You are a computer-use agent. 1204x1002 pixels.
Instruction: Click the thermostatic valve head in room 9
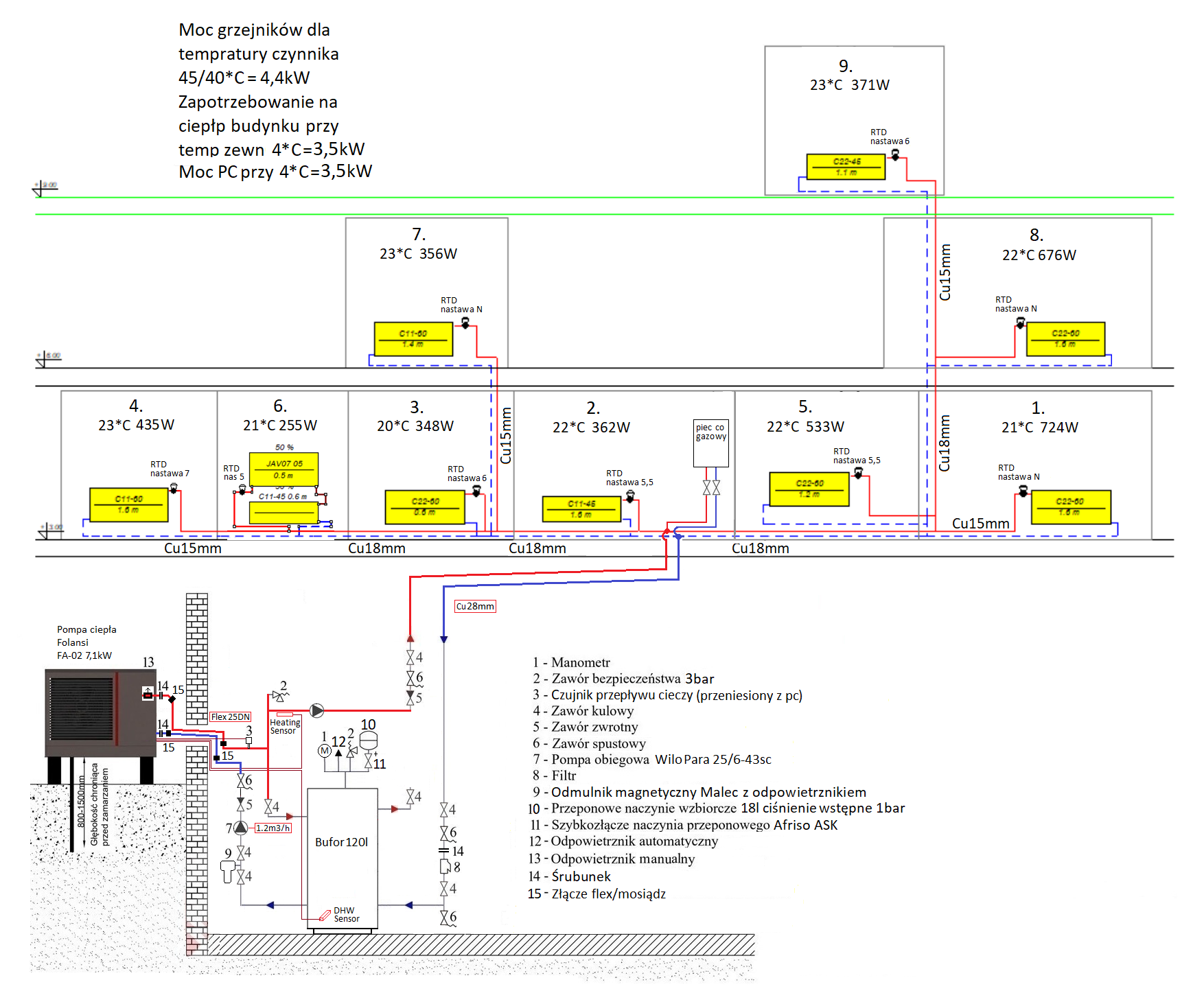click(x=895, y=155)
